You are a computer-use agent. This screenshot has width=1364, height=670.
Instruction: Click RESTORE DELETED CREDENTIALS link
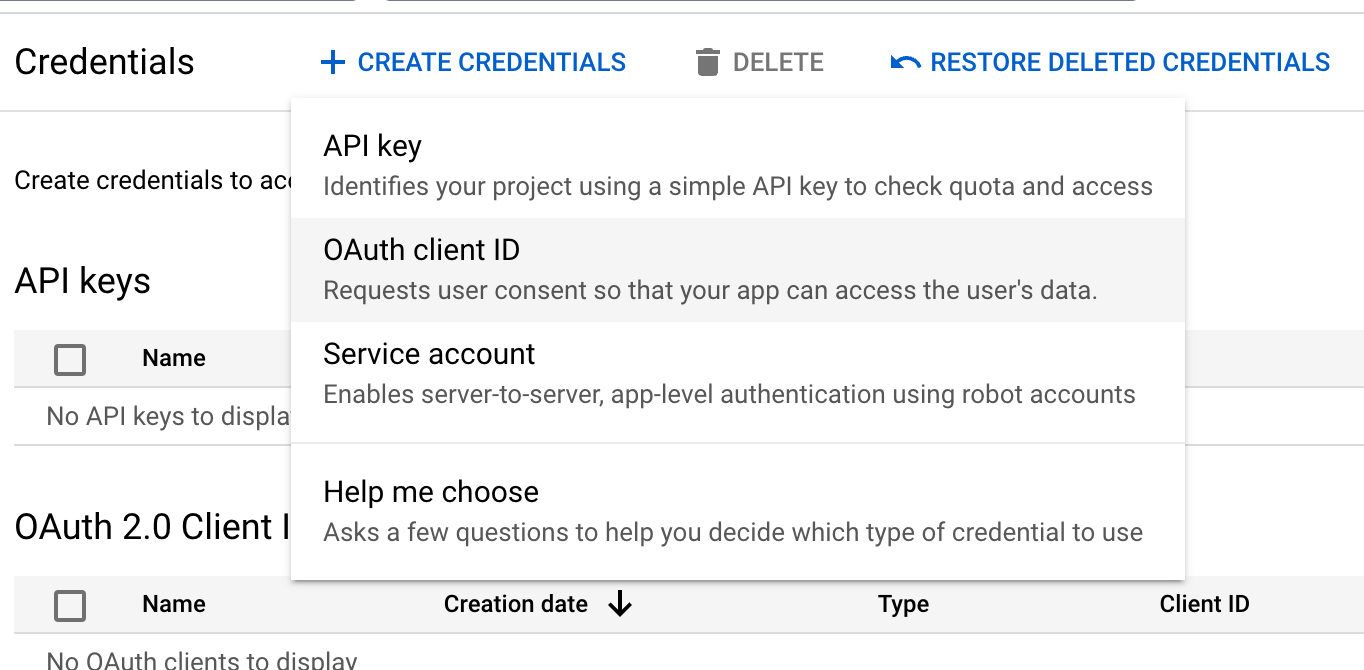(x=1130, y=63)
